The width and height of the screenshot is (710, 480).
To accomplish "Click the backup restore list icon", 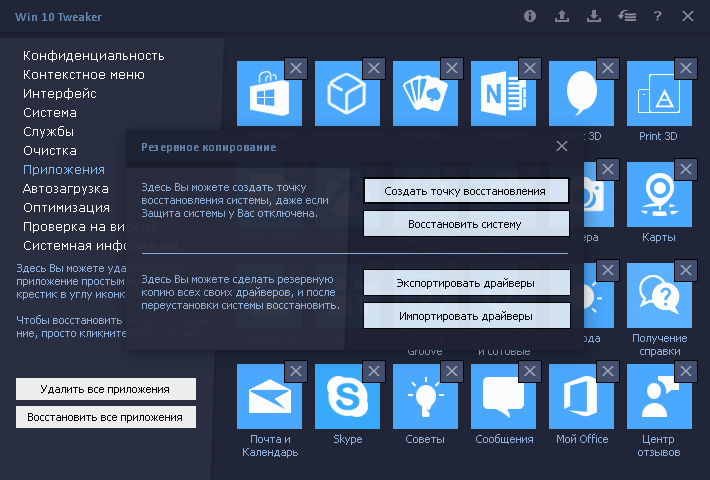I will [627, 16].
